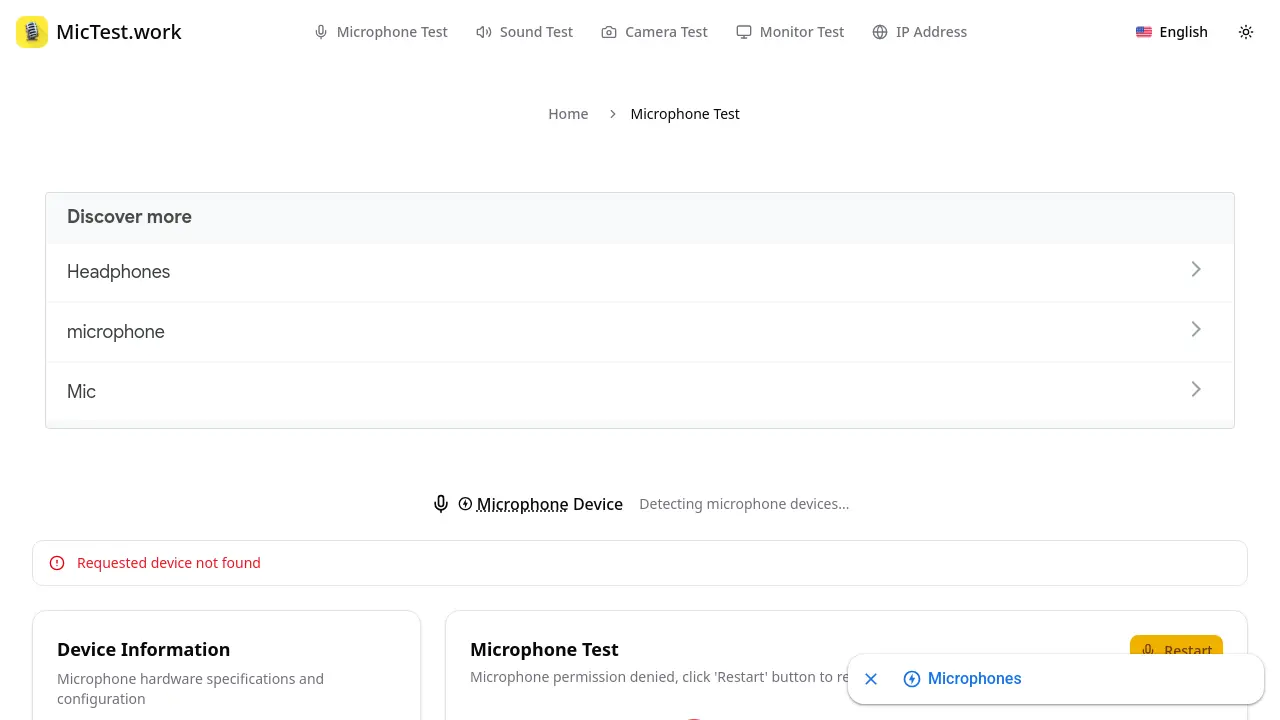Open the Microphone Test navigation item
Viewport: 1280px width, 720px height.
[x=381, y=32]
